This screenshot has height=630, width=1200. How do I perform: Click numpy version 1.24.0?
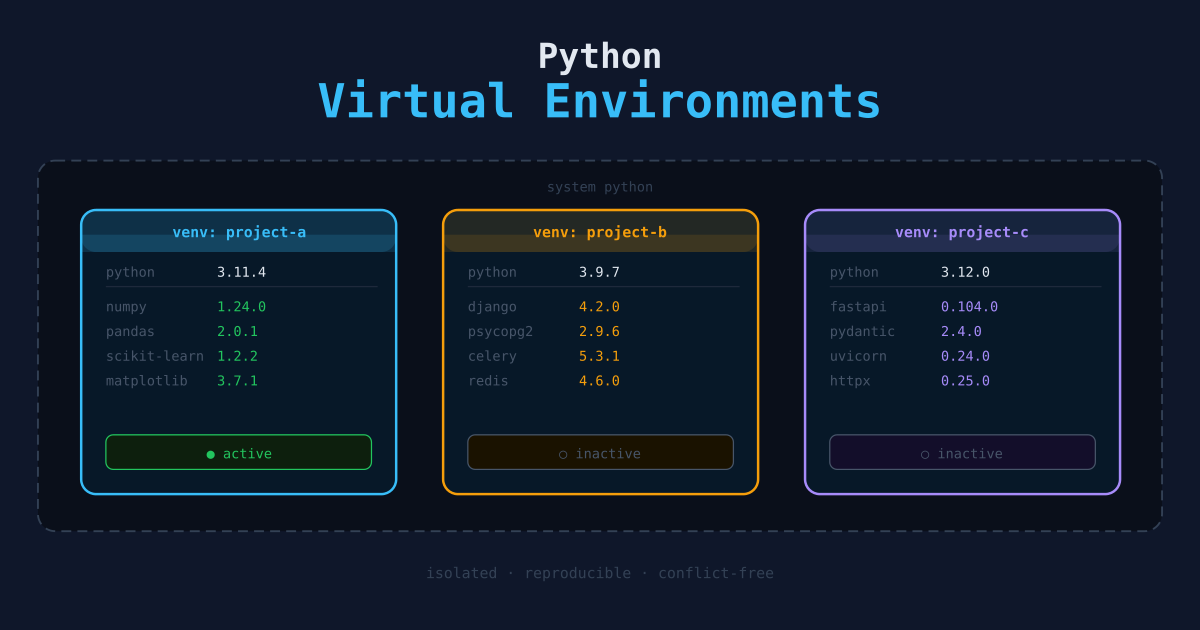242,307
